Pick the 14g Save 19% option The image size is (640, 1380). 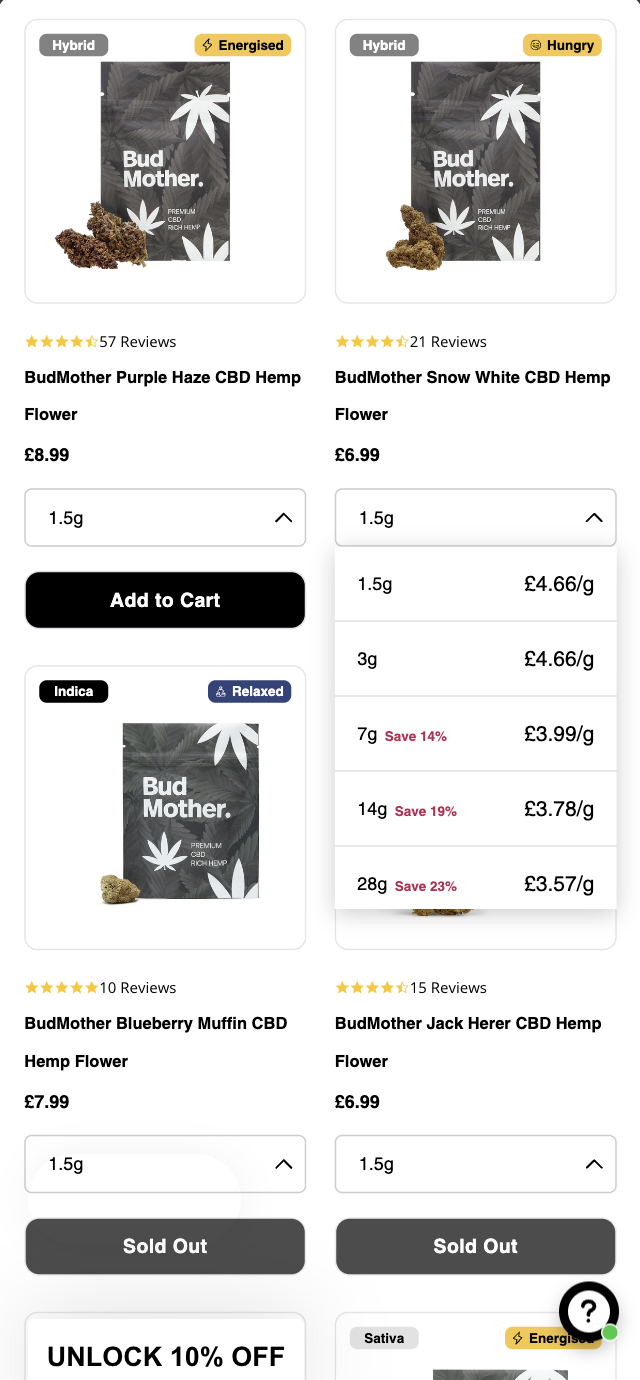475,810
